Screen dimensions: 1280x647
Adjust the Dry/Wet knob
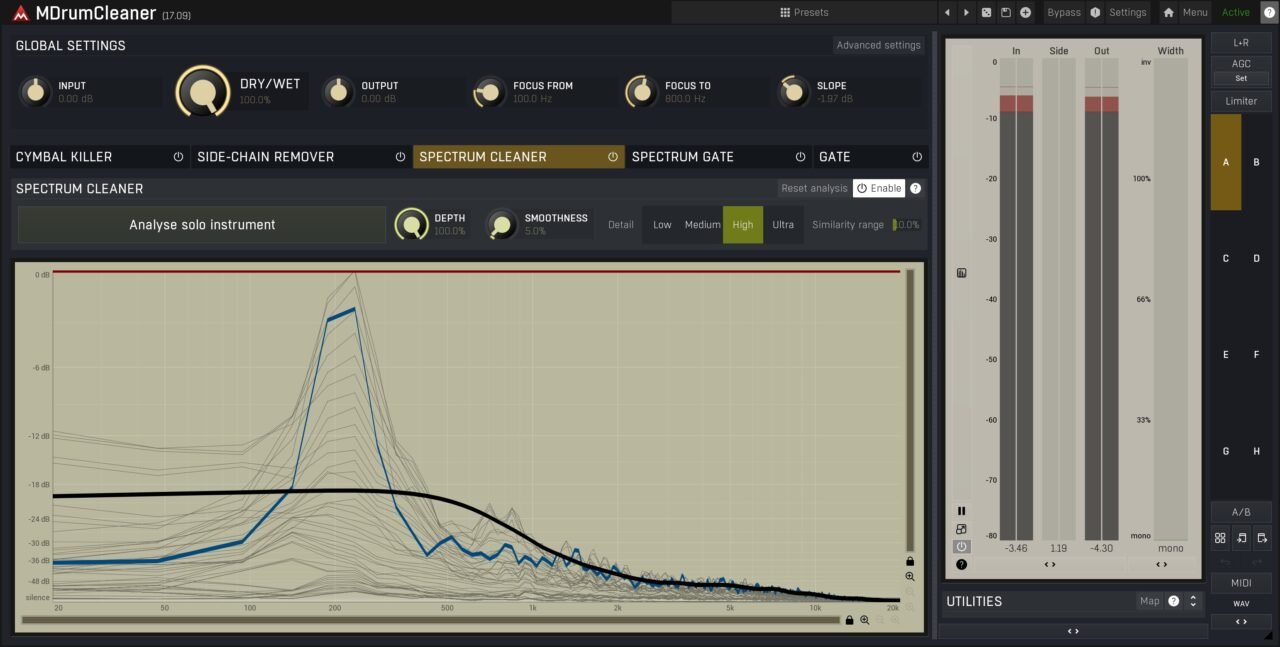203,92
